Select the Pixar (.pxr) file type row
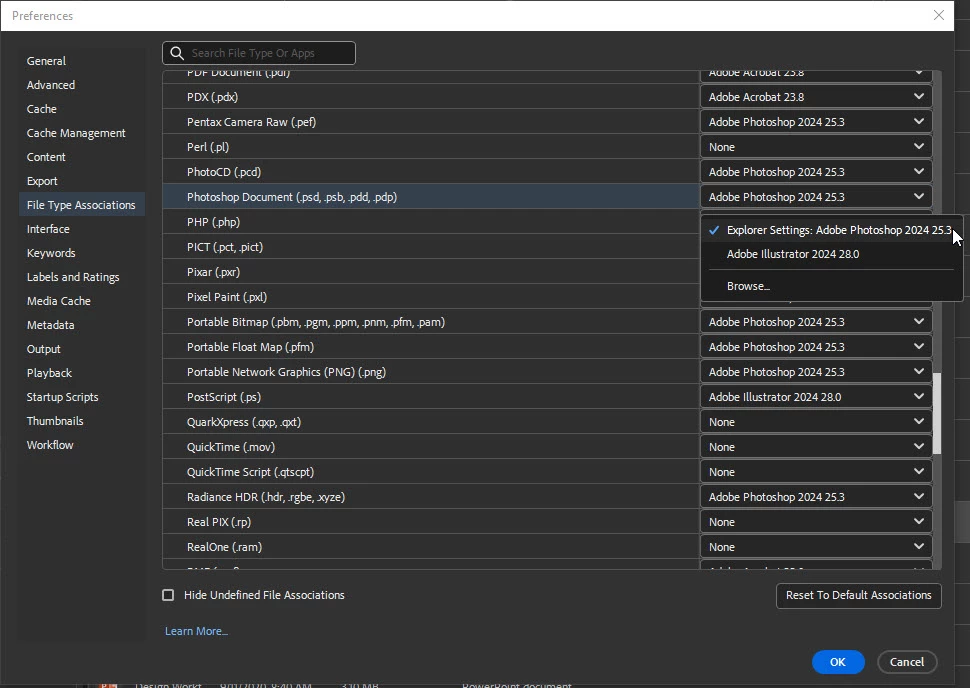The height and width of the screenshot is (688, 970). point(431,272)
